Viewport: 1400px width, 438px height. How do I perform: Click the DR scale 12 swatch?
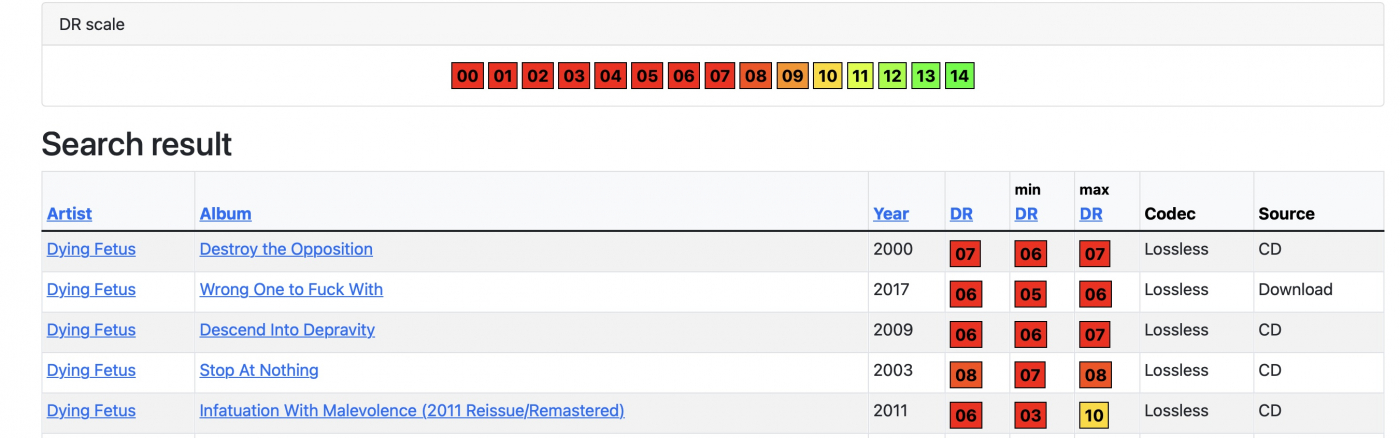pos(892,76)
